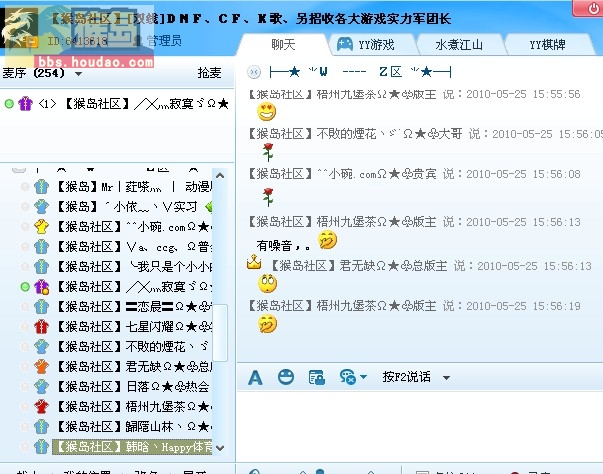Expand the chat block icon dropdown arrow
The image size is (603, 474).
363,377
